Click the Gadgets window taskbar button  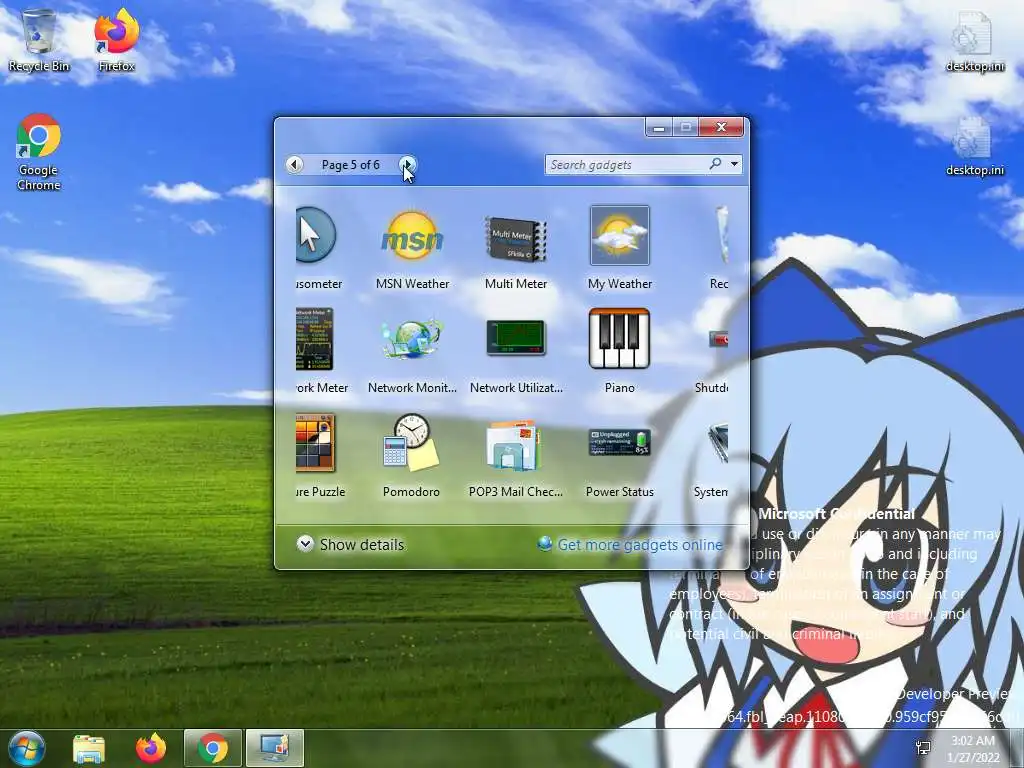coord(275,748)
